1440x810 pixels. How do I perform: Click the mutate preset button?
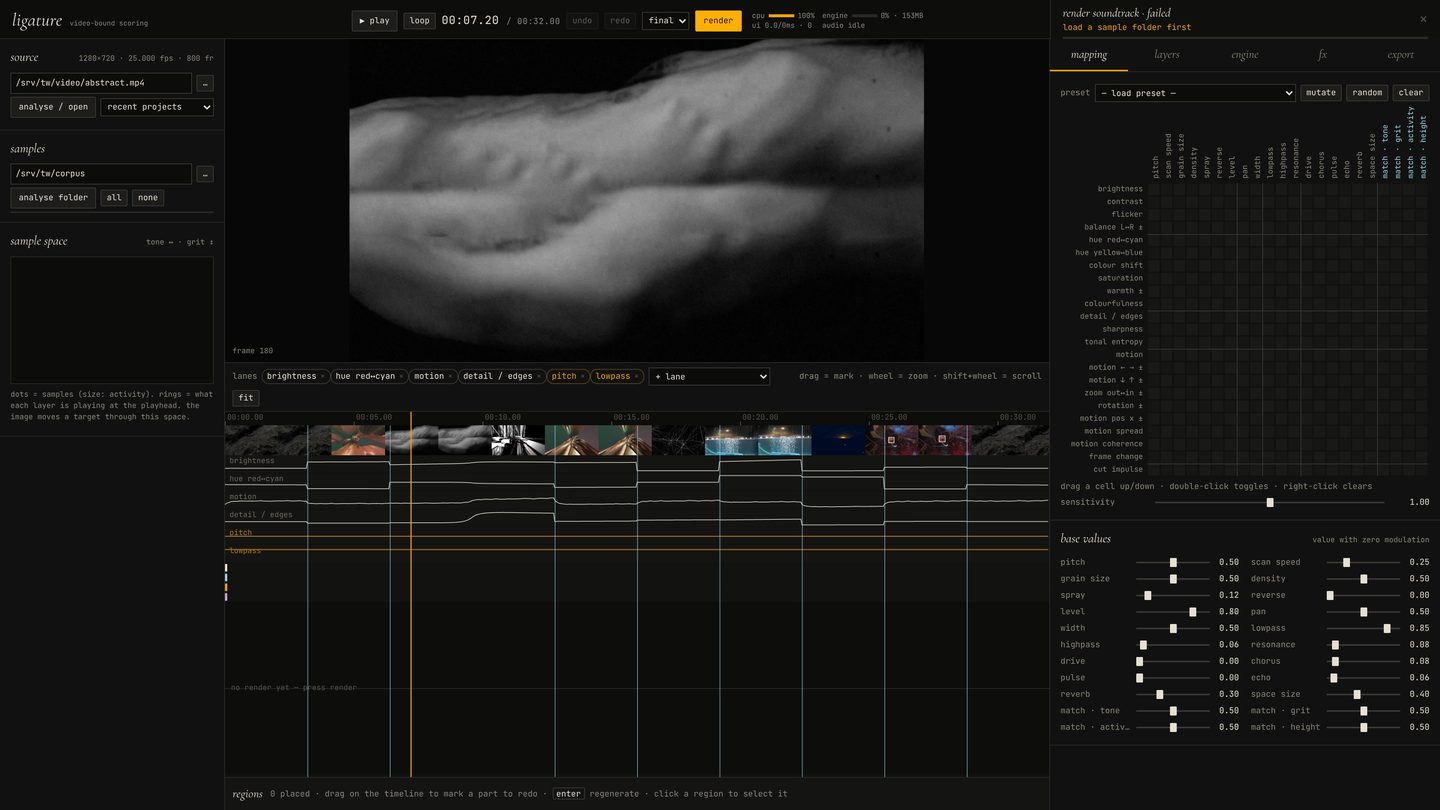click(1321, 93)
